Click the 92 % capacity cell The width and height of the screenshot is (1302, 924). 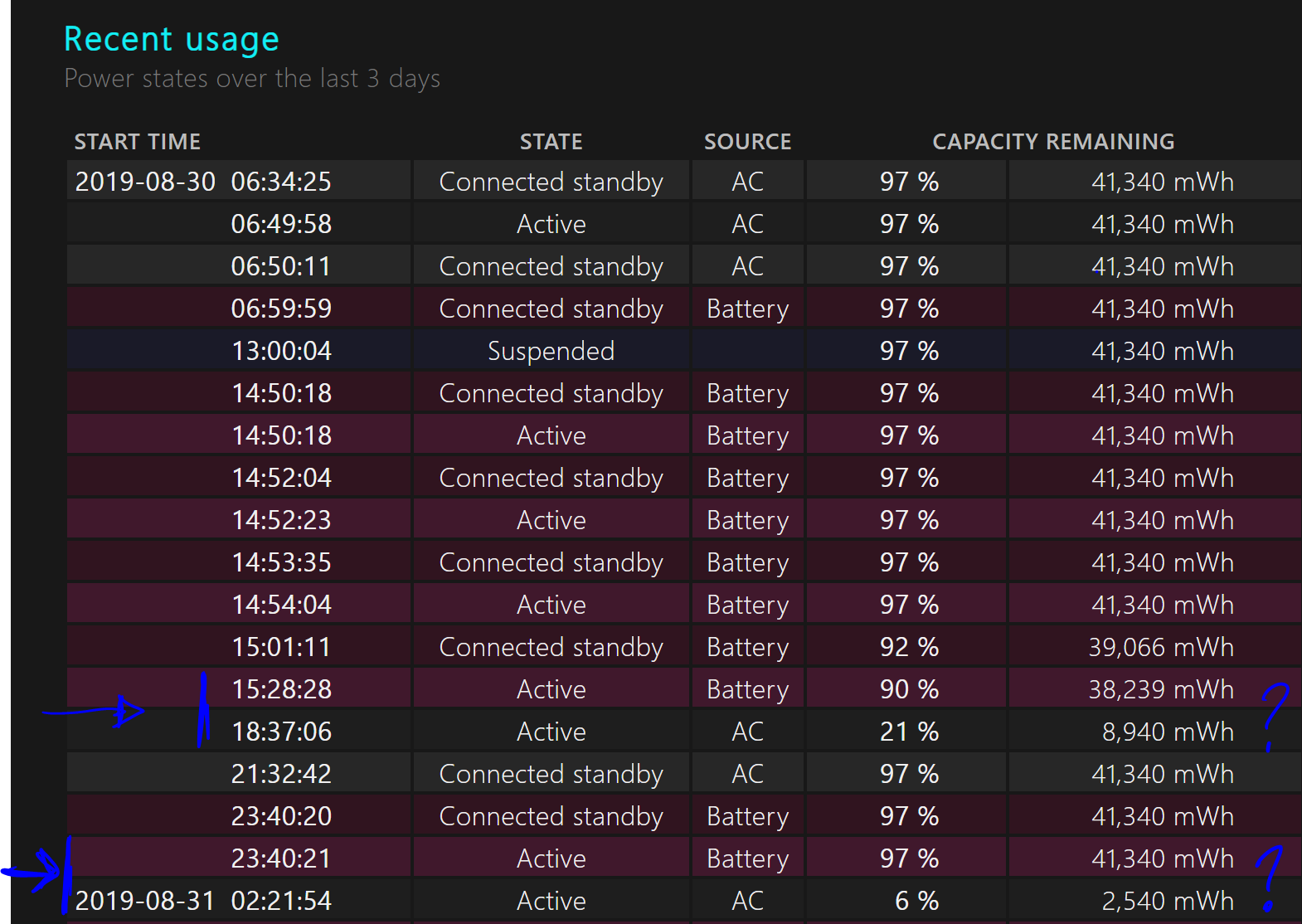[907, 647]
